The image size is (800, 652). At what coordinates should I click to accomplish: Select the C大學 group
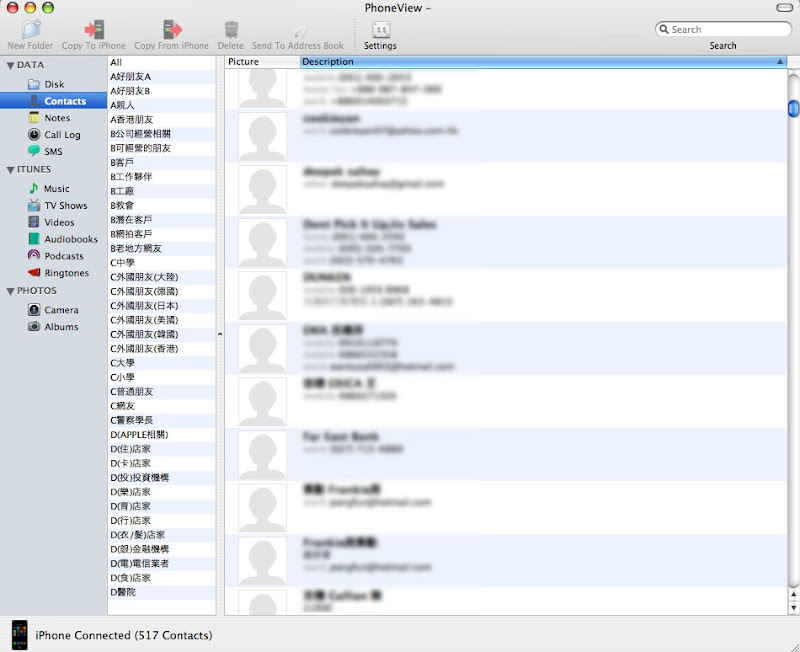click(162, 363)
